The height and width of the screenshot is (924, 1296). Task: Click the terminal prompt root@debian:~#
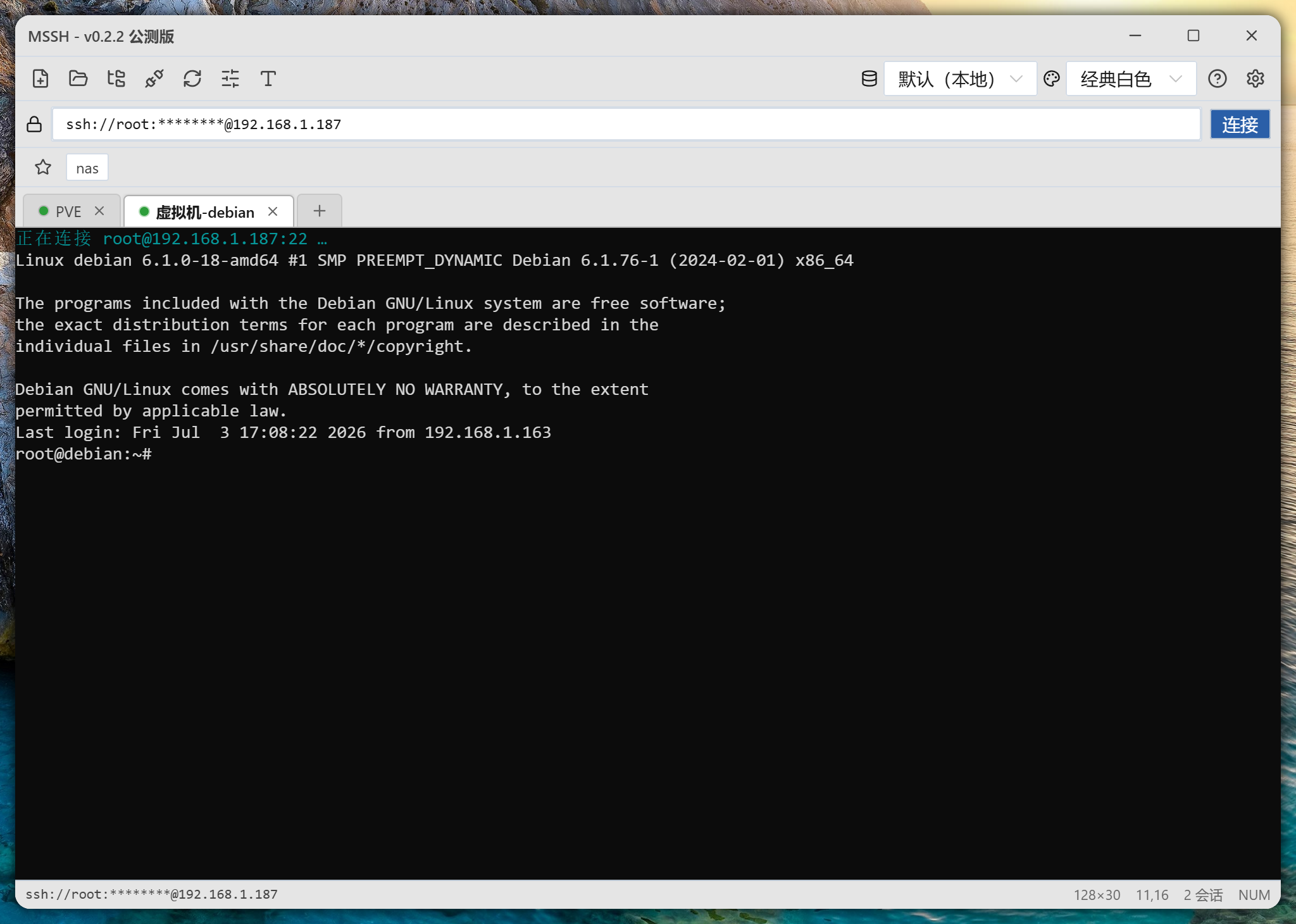(84, 454)
